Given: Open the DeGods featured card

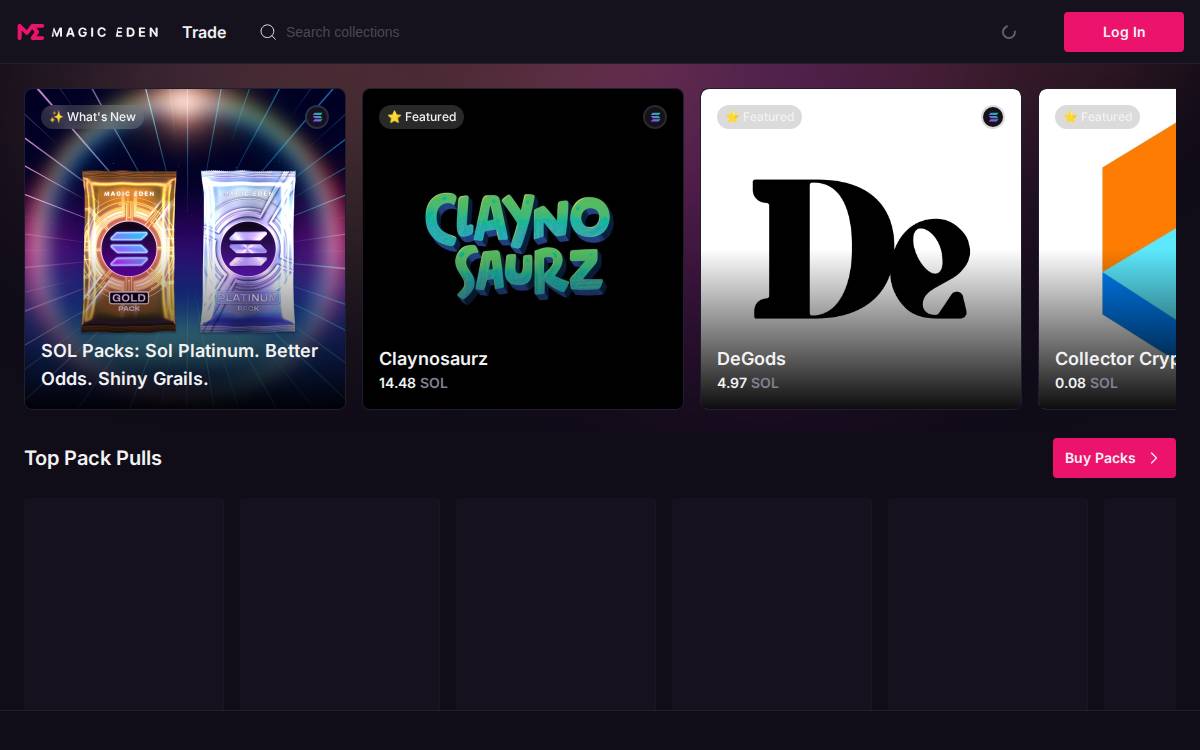Looking at the screenshot, I should coord(861,249).
